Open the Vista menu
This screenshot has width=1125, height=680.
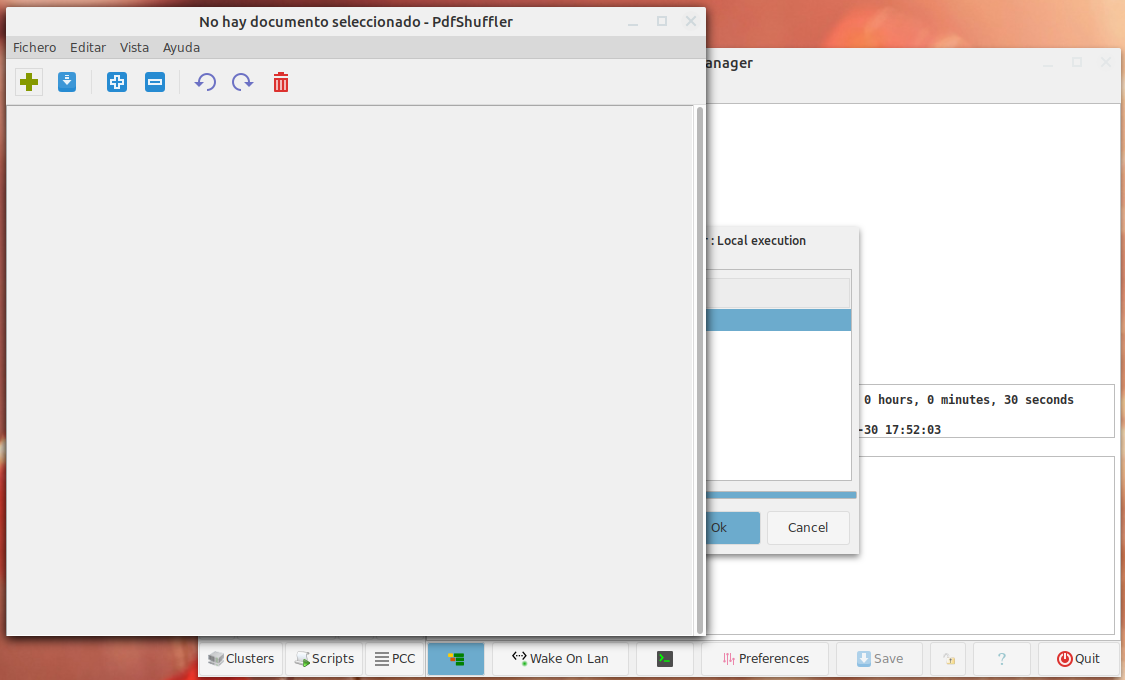tap(134, 47)
